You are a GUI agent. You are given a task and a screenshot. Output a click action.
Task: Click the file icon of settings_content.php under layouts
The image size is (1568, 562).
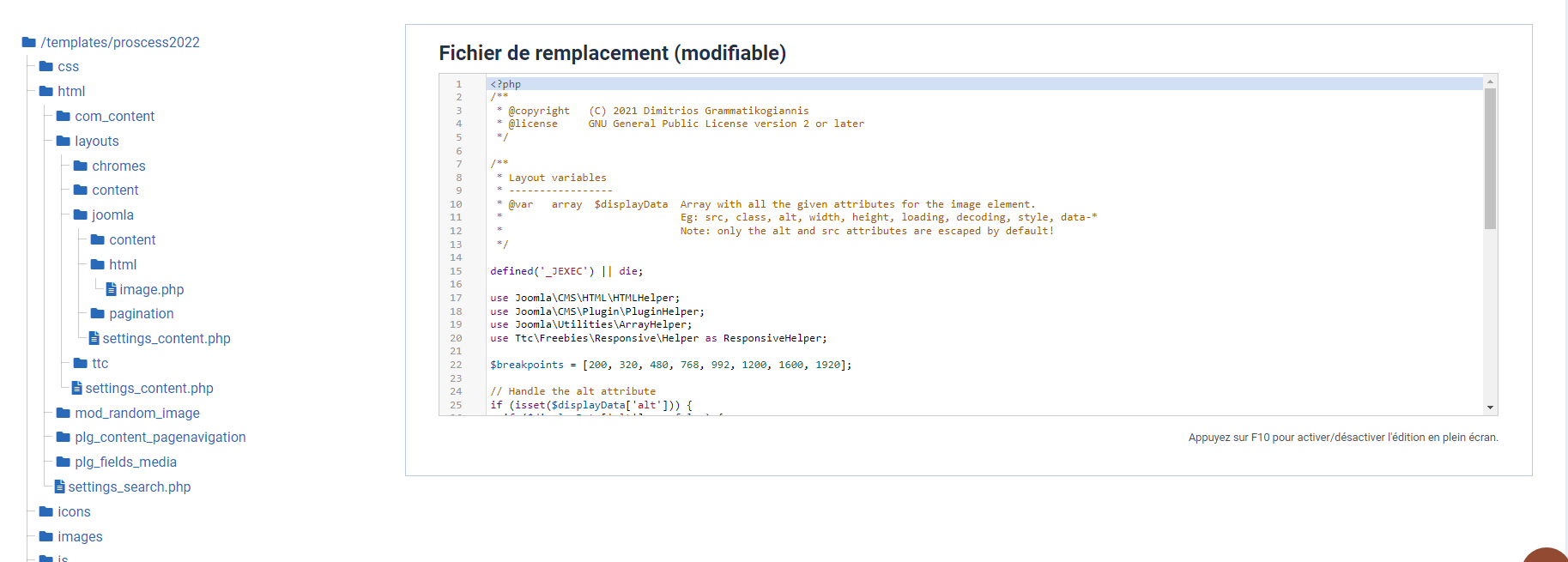tap(77, 388)
